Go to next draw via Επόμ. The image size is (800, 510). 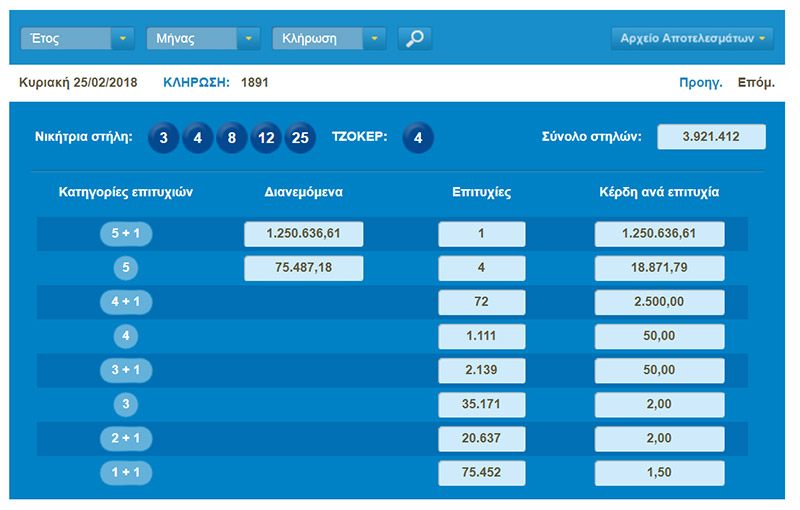point(755,83)
